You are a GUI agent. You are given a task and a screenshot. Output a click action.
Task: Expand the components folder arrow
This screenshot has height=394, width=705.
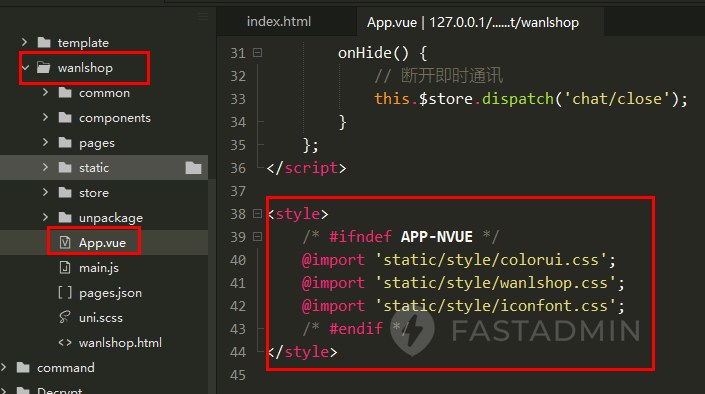pos(45,117)
